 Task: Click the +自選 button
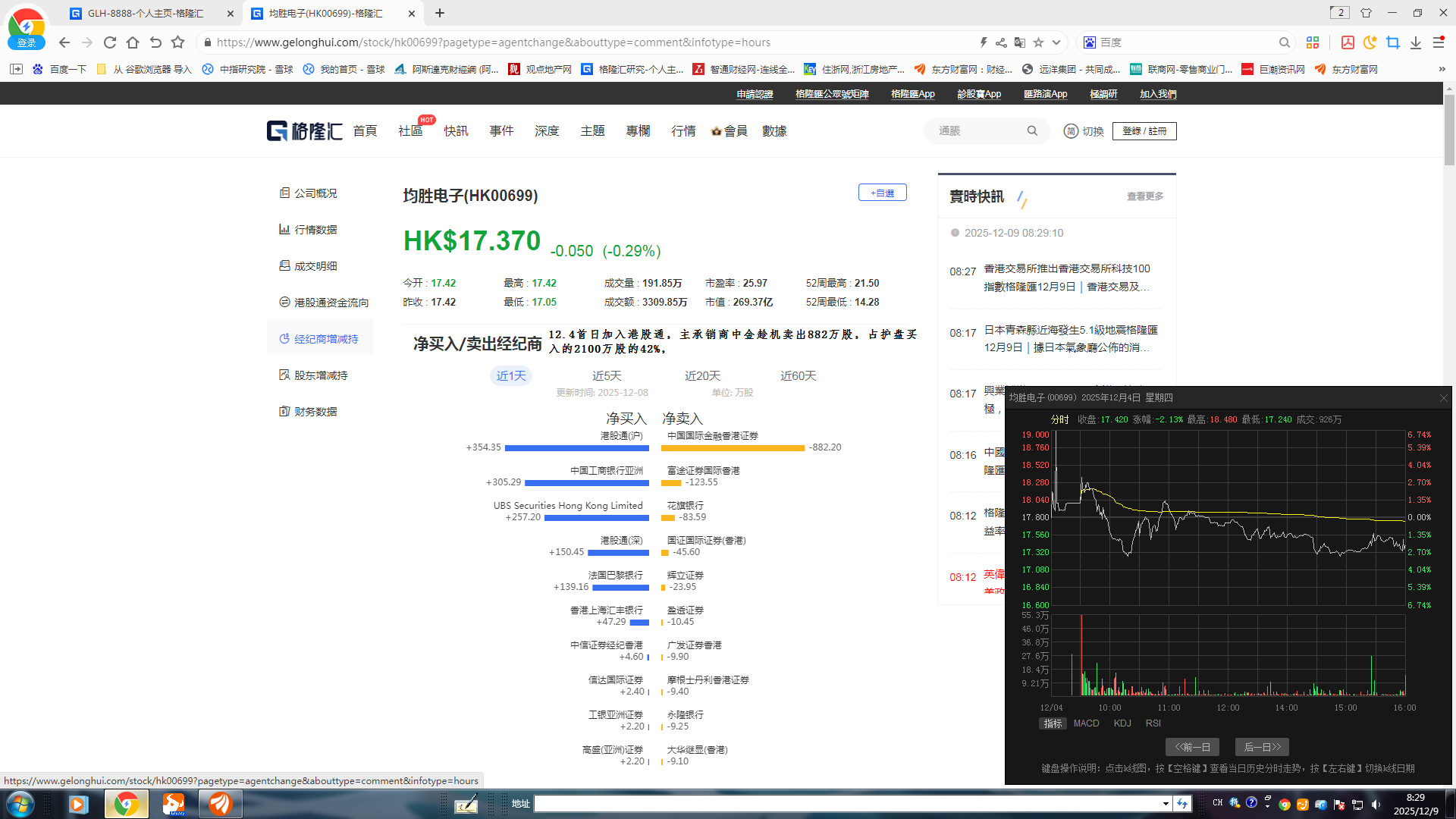pyautogui.click(x=882, y=193)
